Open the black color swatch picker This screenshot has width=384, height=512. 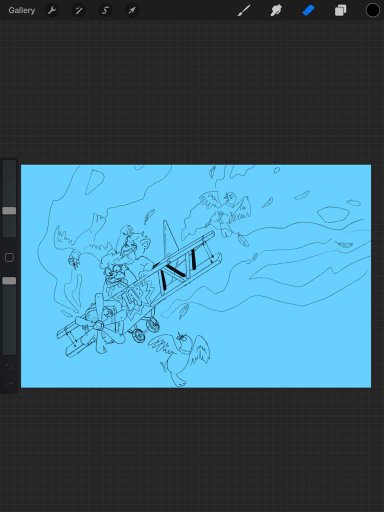373,10
